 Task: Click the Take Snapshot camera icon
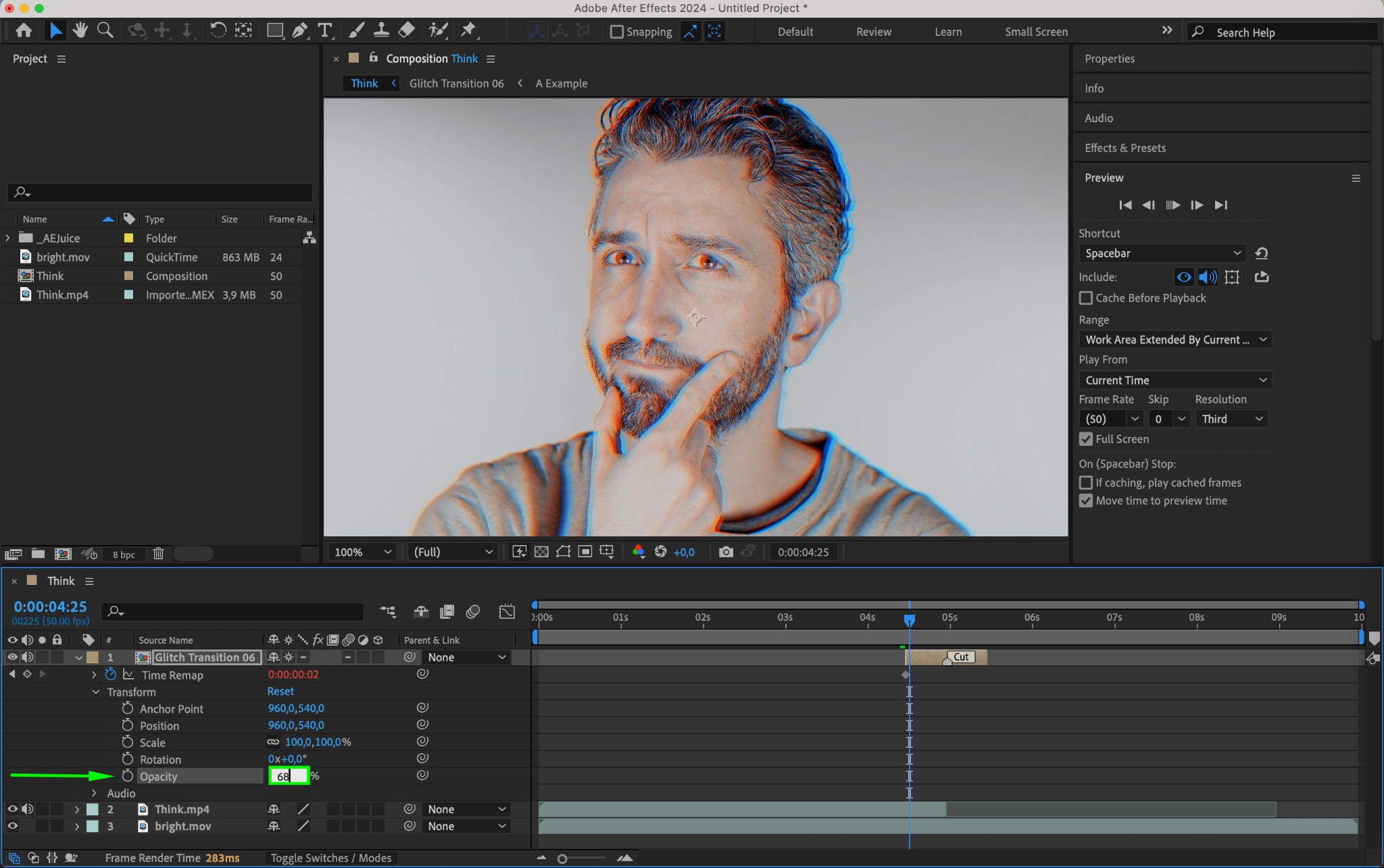[726, 552]
